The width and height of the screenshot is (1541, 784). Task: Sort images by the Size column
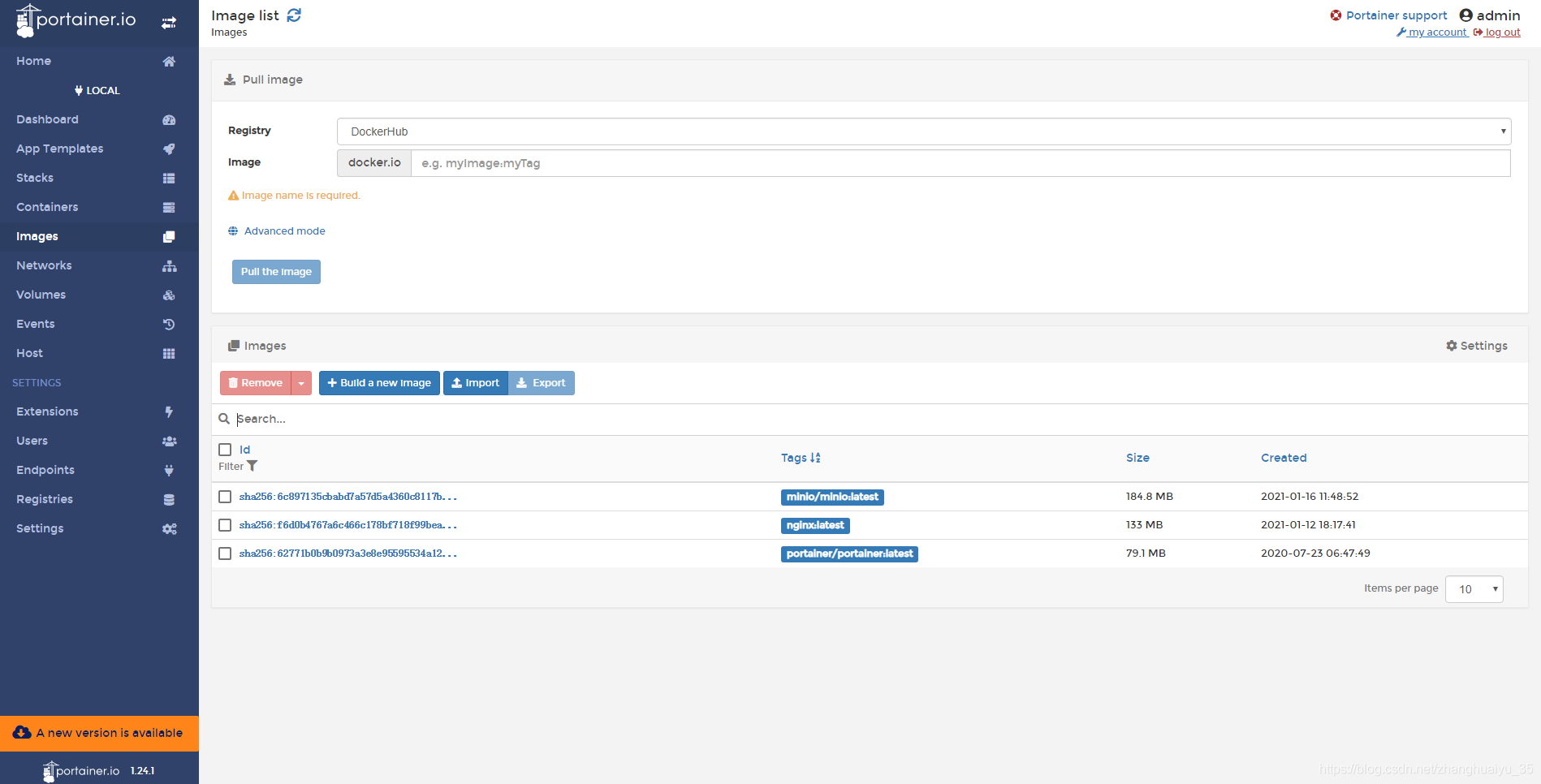1137,458
